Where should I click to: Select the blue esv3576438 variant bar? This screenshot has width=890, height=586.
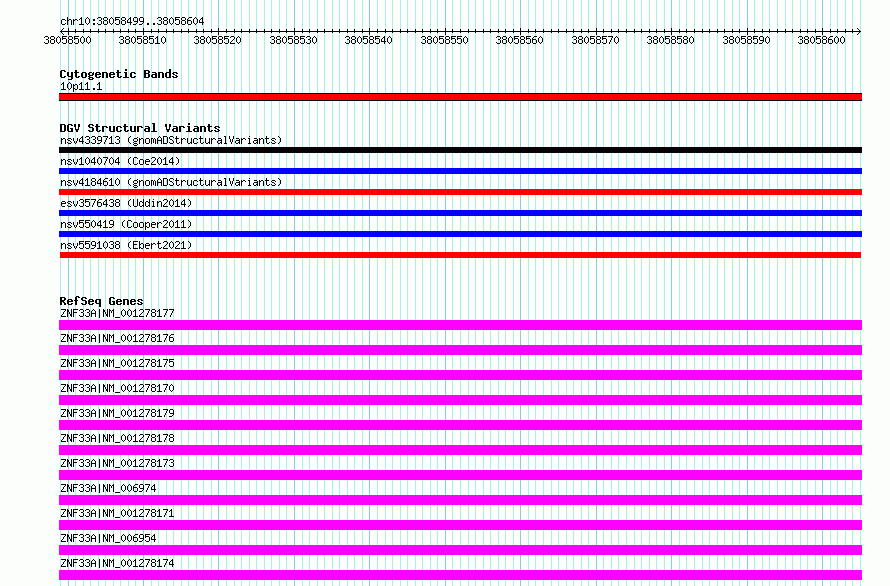[x=460, y=213]
